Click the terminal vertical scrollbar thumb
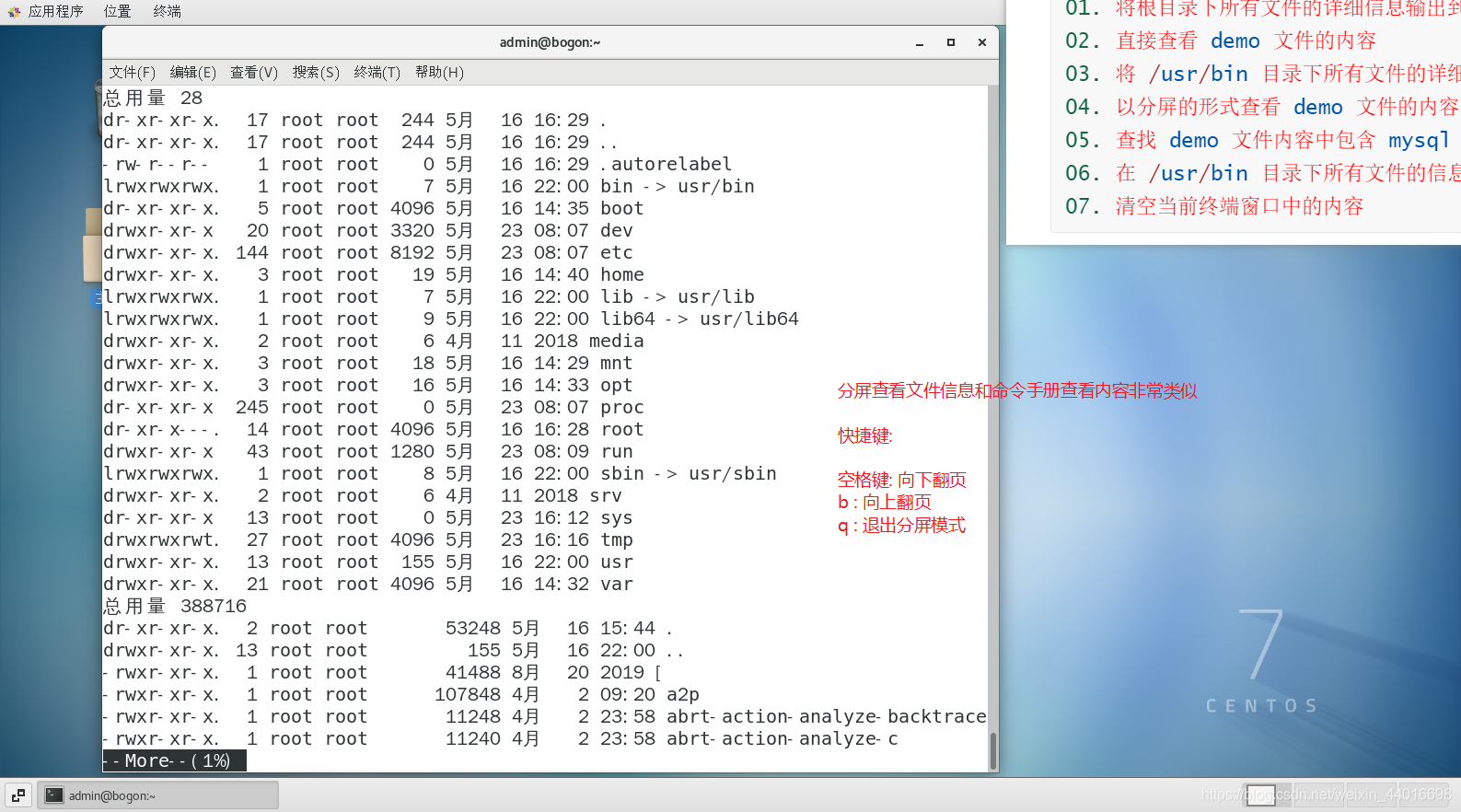This screenshot has height=812, width=1461. click(x=993, y=751)
